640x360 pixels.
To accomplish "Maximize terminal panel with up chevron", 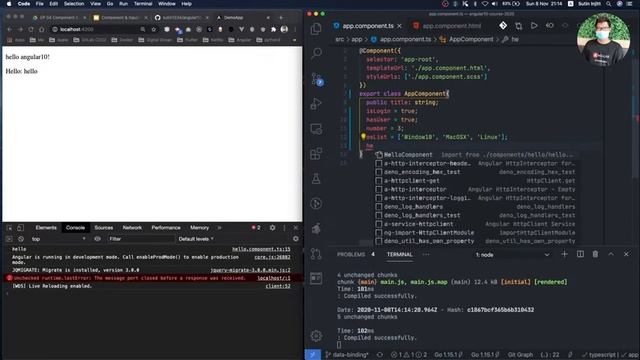I will pyautogui.click(x=611, y=254).
